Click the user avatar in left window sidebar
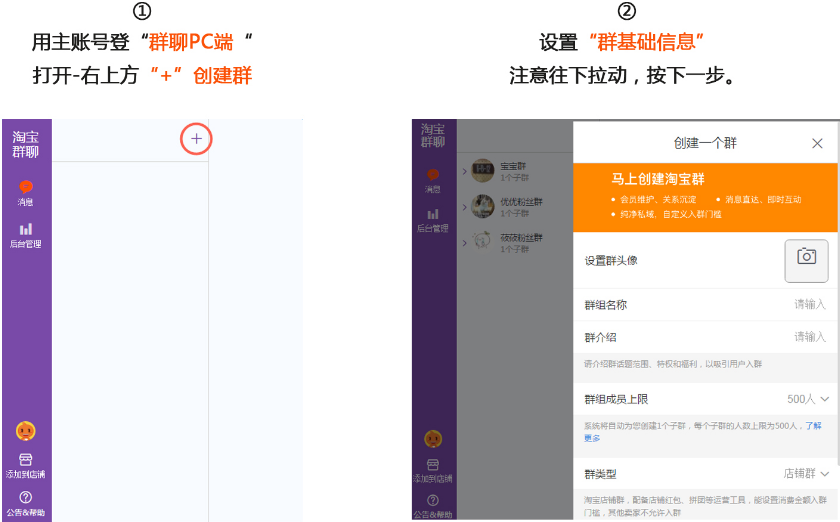840x522 pixels. pyautogui.click(x=26, y=431)
